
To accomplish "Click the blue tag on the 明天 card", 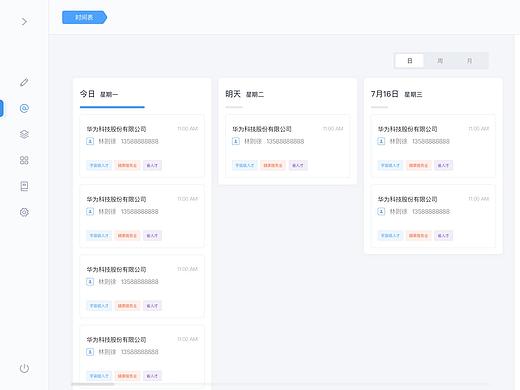I will coord(245,165).
